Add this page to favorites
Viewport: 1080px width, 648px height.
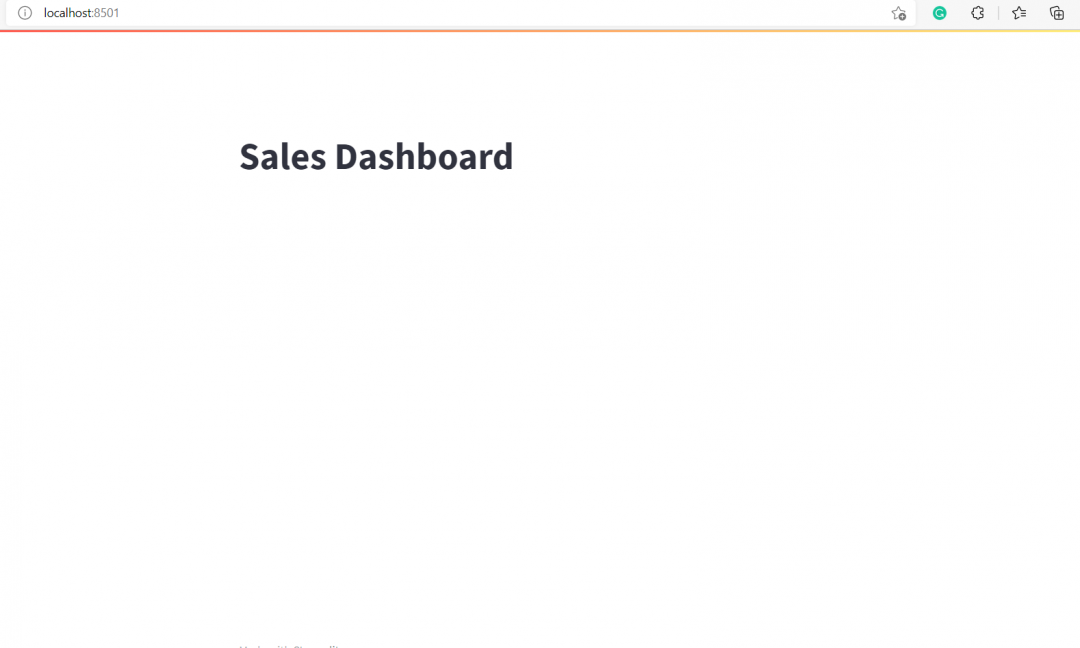coord(898,13)
